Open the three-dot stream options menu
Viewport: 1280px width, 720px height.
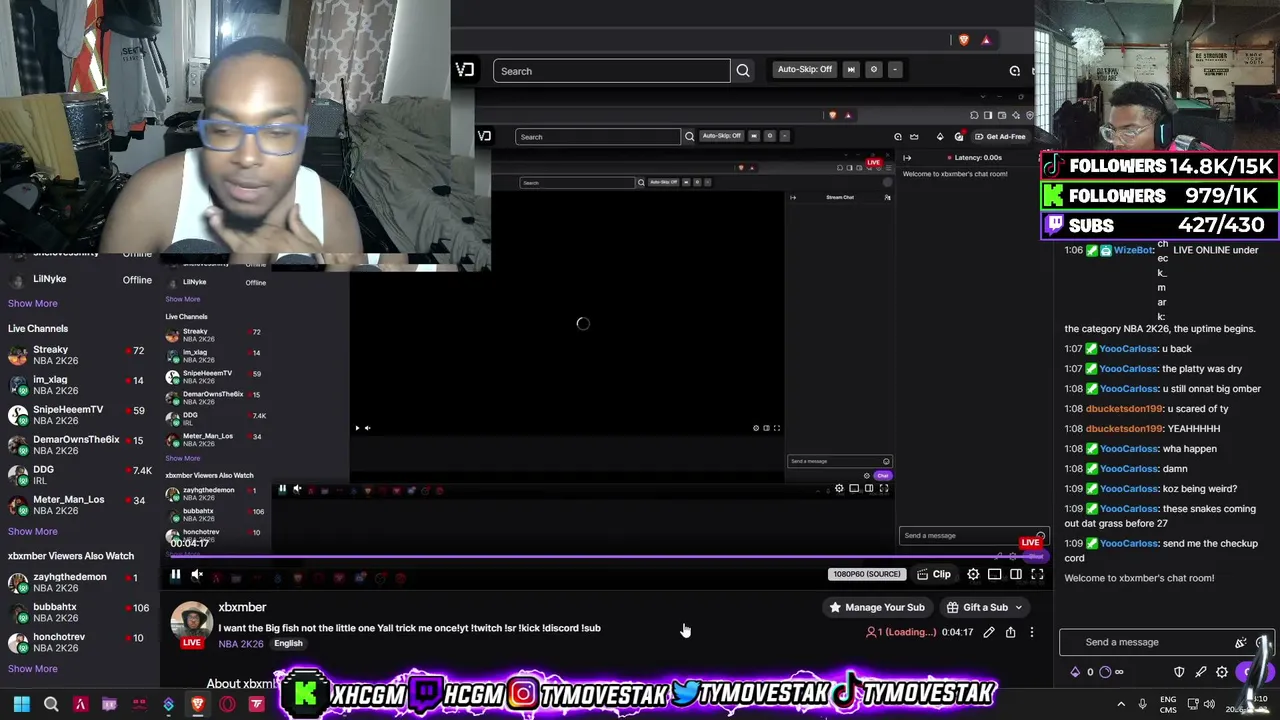click(x=1032, y=632)
